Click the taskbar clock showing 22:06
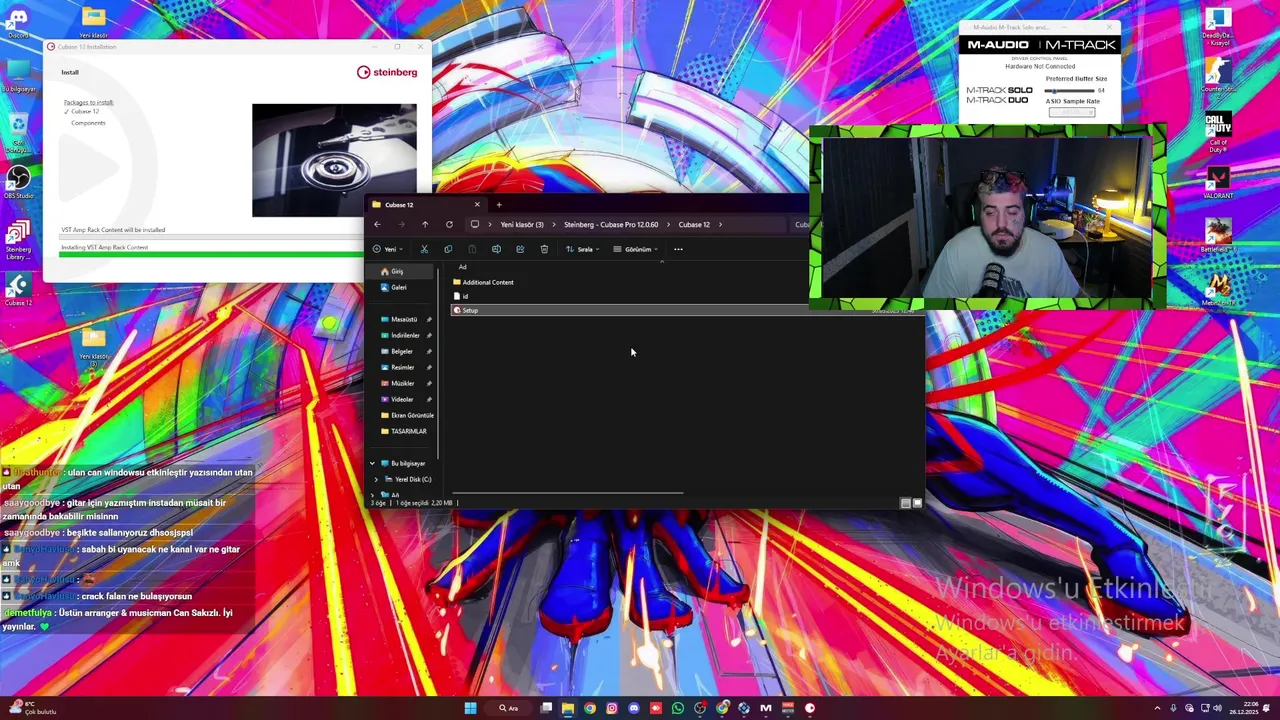The image size is (1280, 720). point(1245,708)
